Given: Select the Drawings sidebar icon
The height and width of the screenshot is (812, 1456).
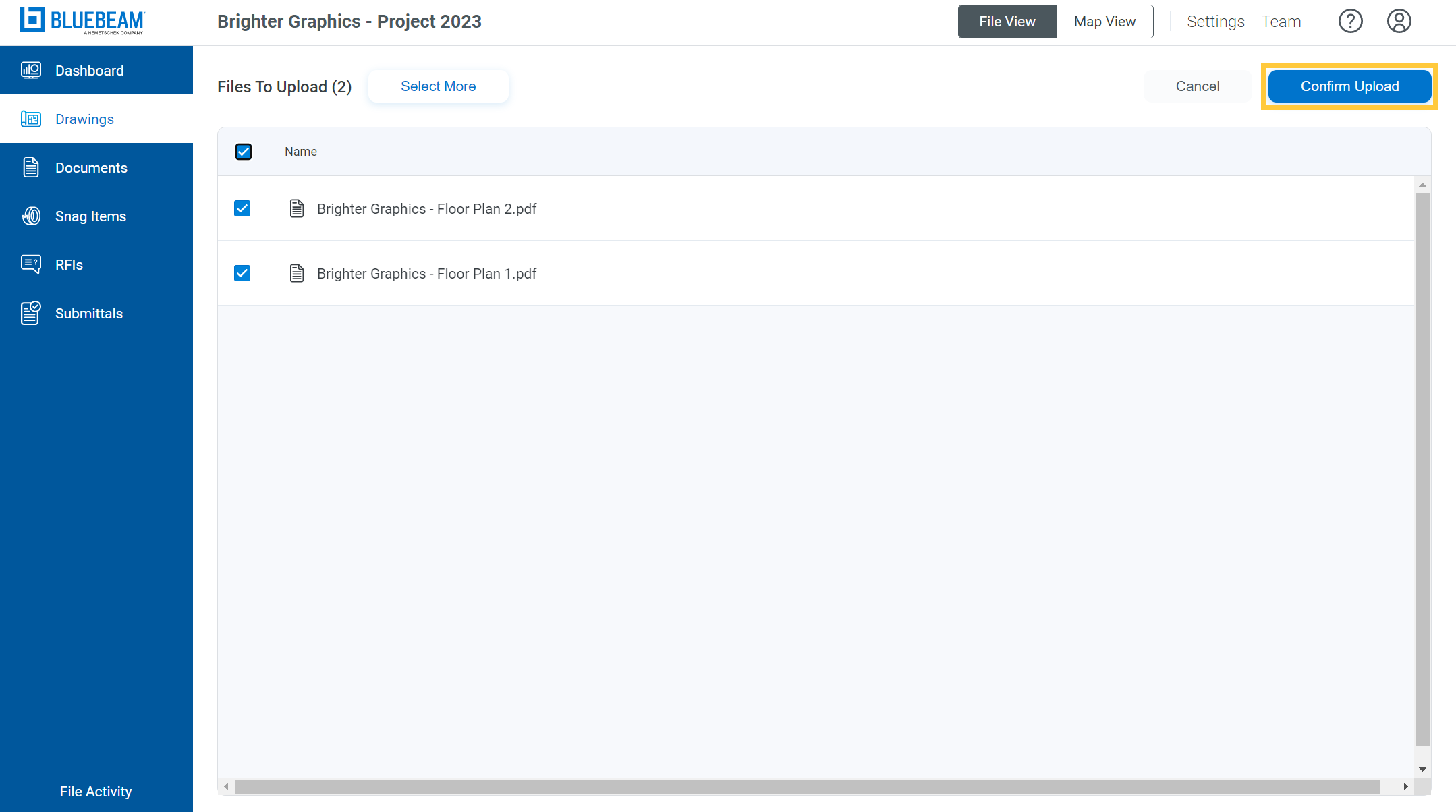Looking at the screenshot, I should click(31, 119).
